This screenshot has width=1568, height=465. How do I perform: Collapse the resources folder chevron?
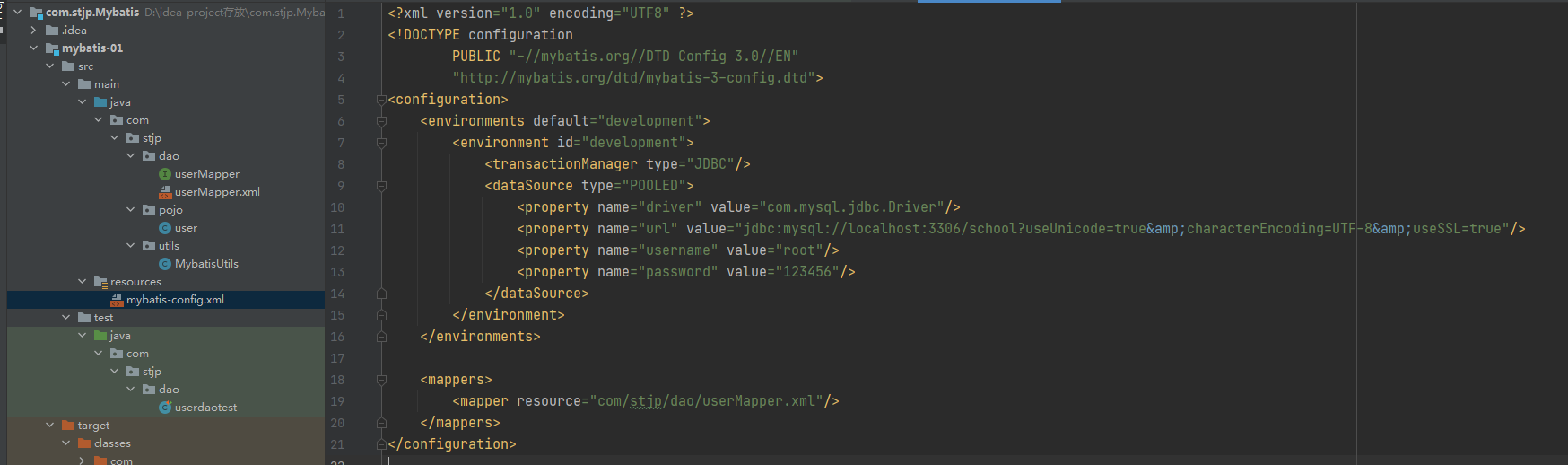[x=82, y=282]
